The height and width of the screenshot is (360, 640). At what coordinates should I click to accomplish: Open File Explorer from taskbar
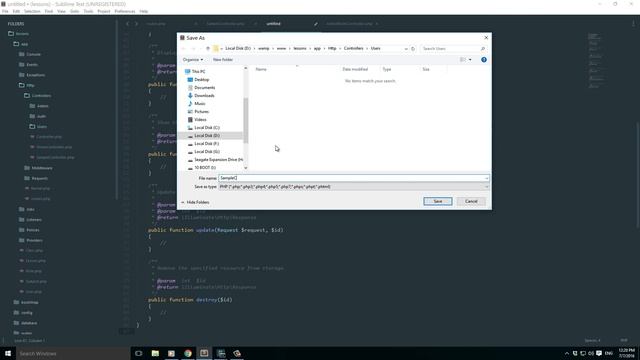click(155, 353)
